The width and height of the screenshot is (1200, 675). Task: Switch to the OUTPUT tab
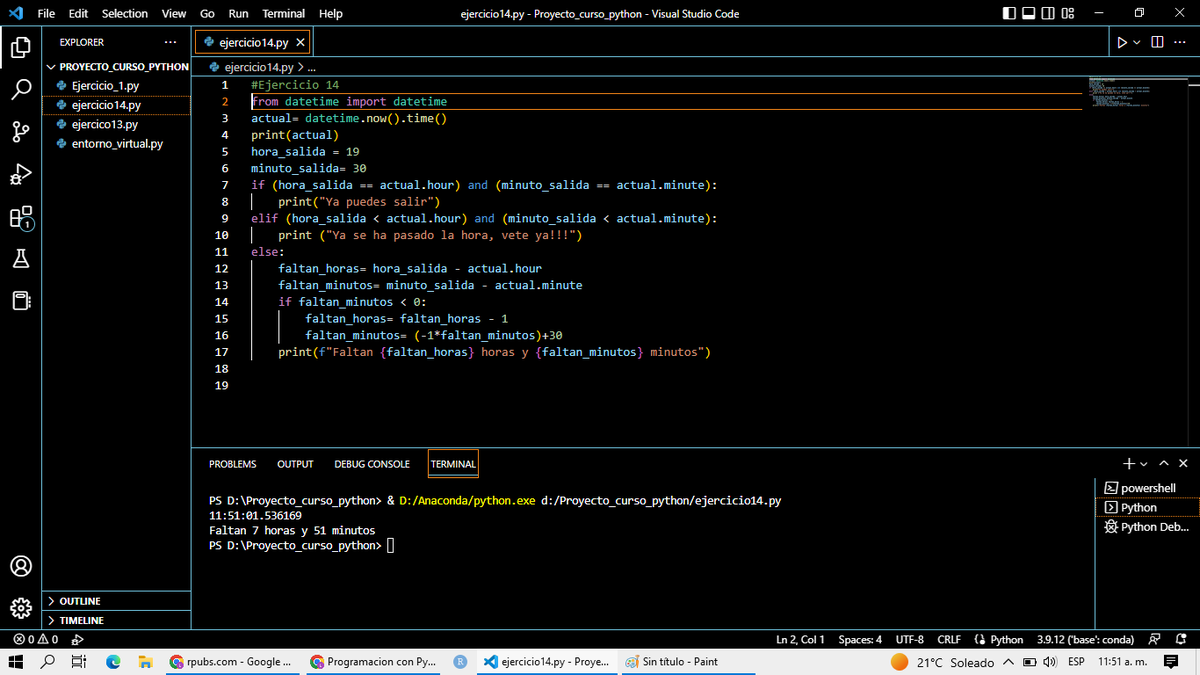coord(294,463)
